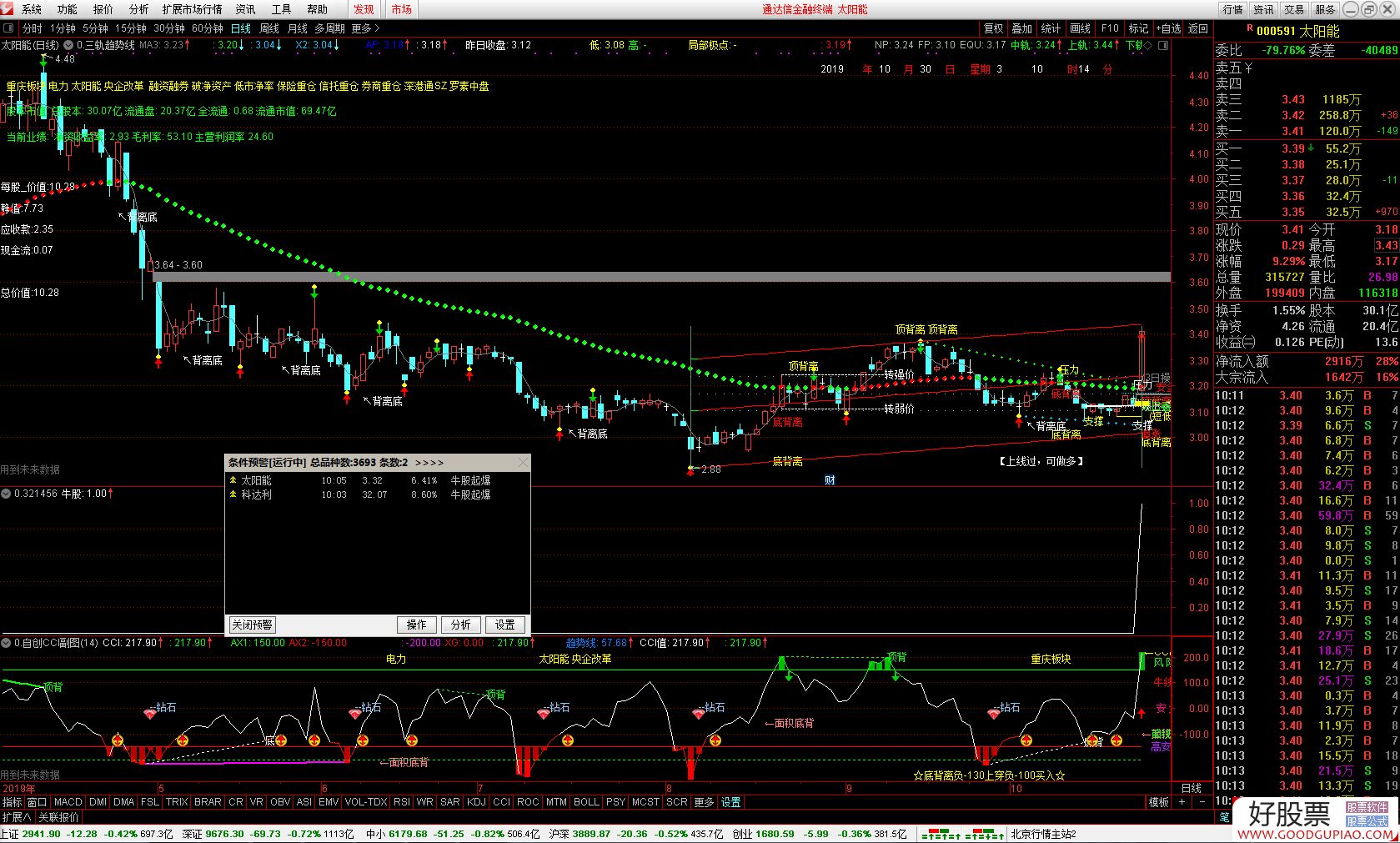
Task: Select the 5分钟 chart period
Action: point(95,28)
